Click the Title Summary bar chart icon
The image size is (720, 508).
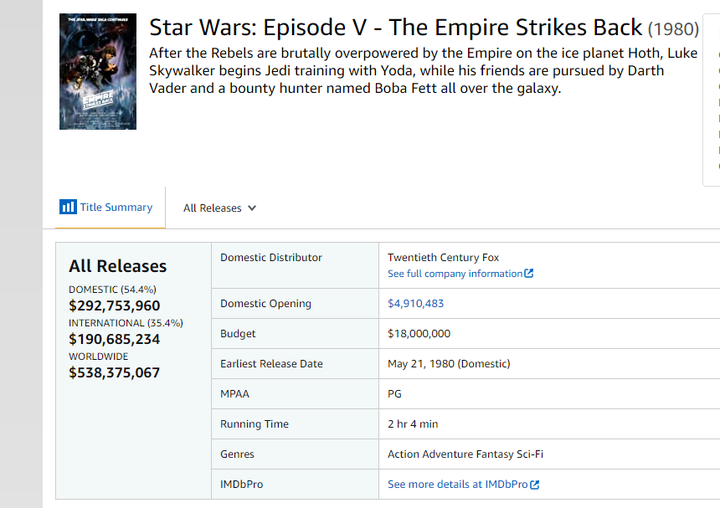68,207
